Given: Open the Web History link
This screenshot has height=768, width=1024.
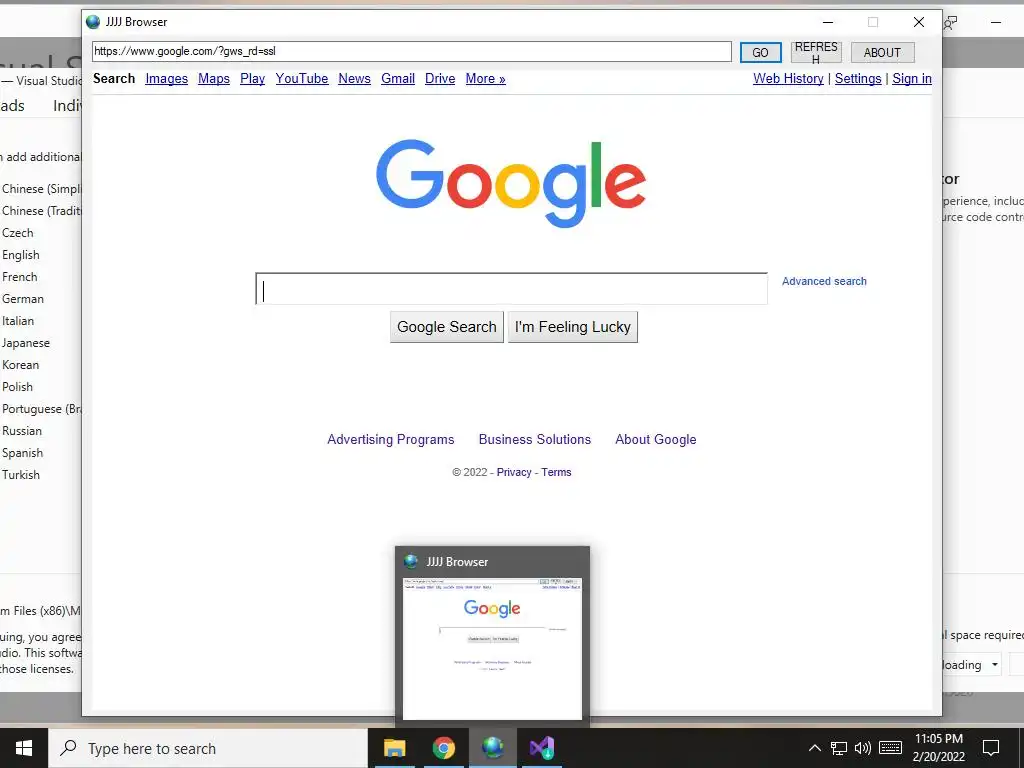Looking at the screenshot, I should coord(788,78).
